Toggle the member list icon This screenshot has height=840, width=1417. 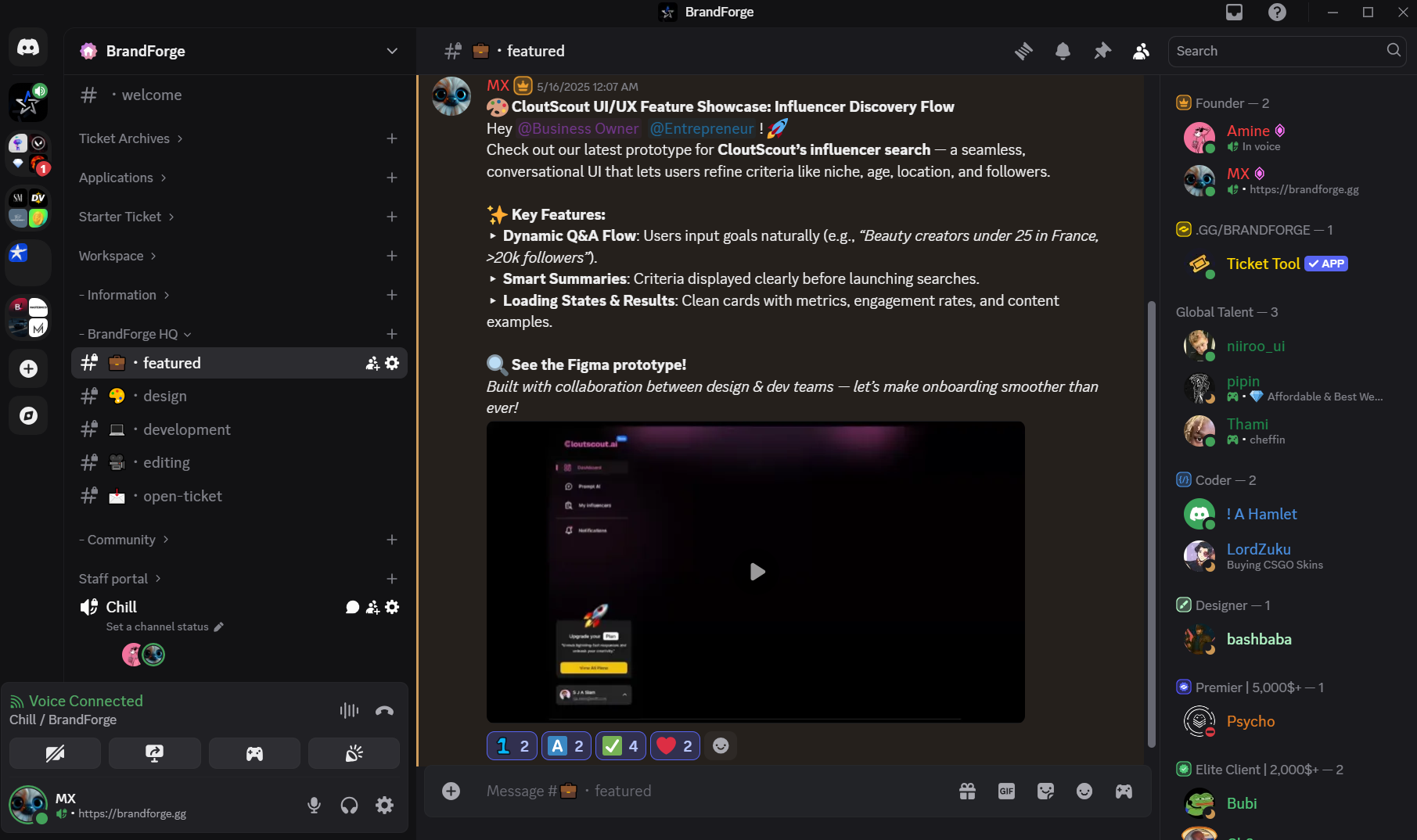(x=1142, y=51)
